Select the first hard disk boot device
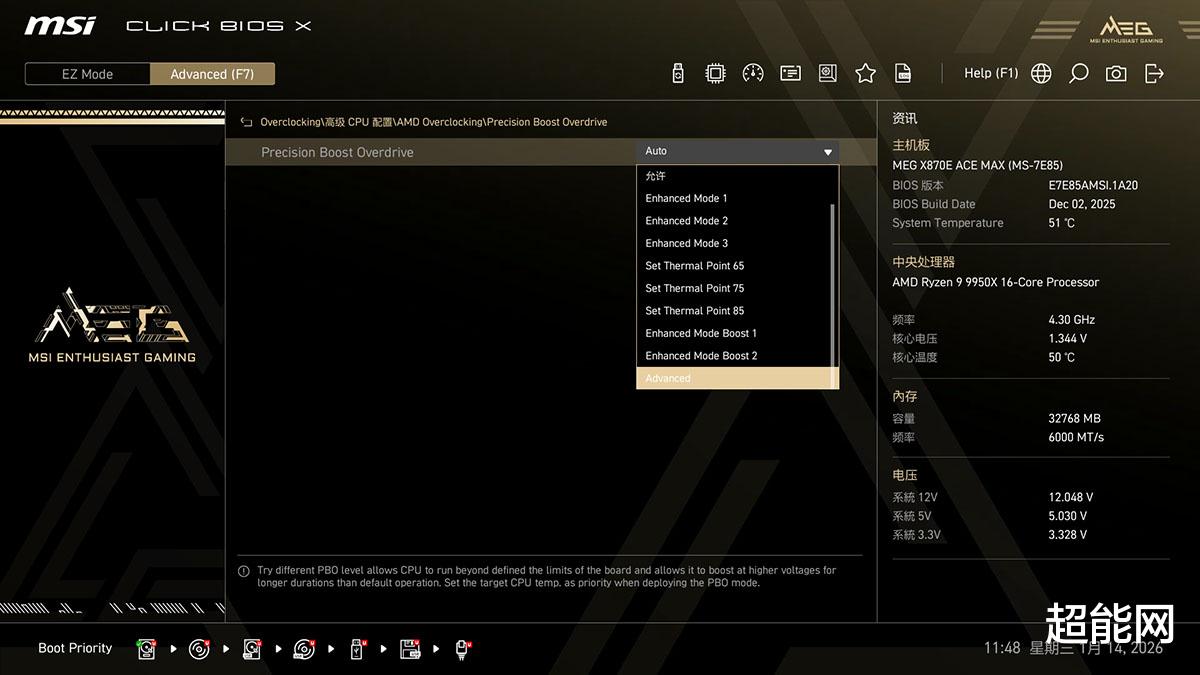The height and width of the screenshot is (675, 1200). pos(147,649)
